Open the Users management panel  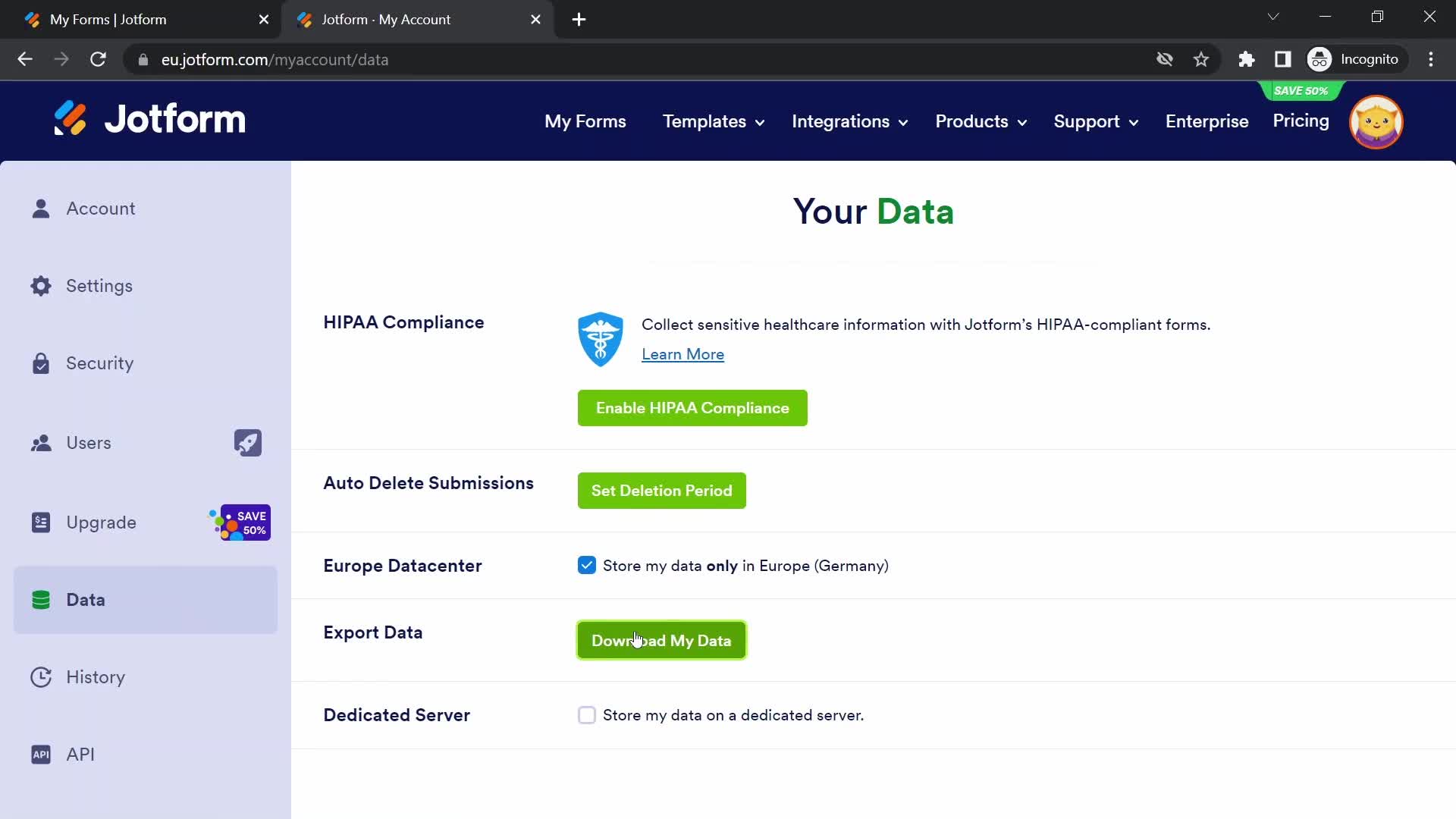coord(88,443)
